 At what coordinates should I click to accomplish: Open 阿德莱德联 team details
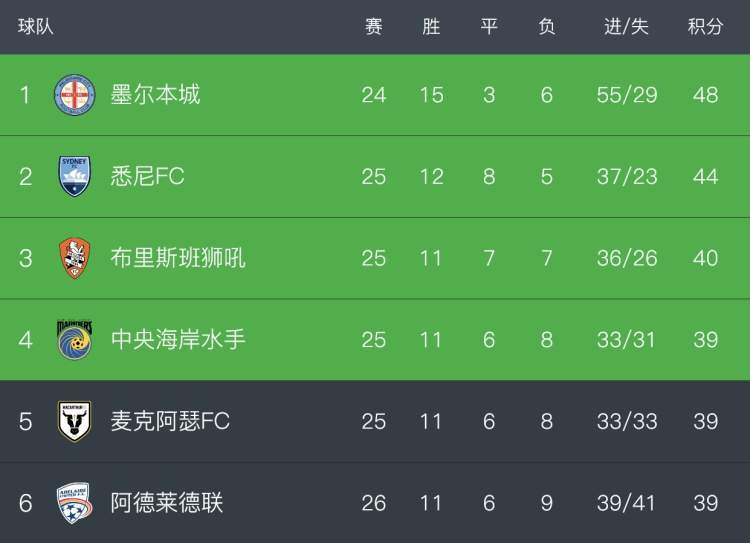167,503
